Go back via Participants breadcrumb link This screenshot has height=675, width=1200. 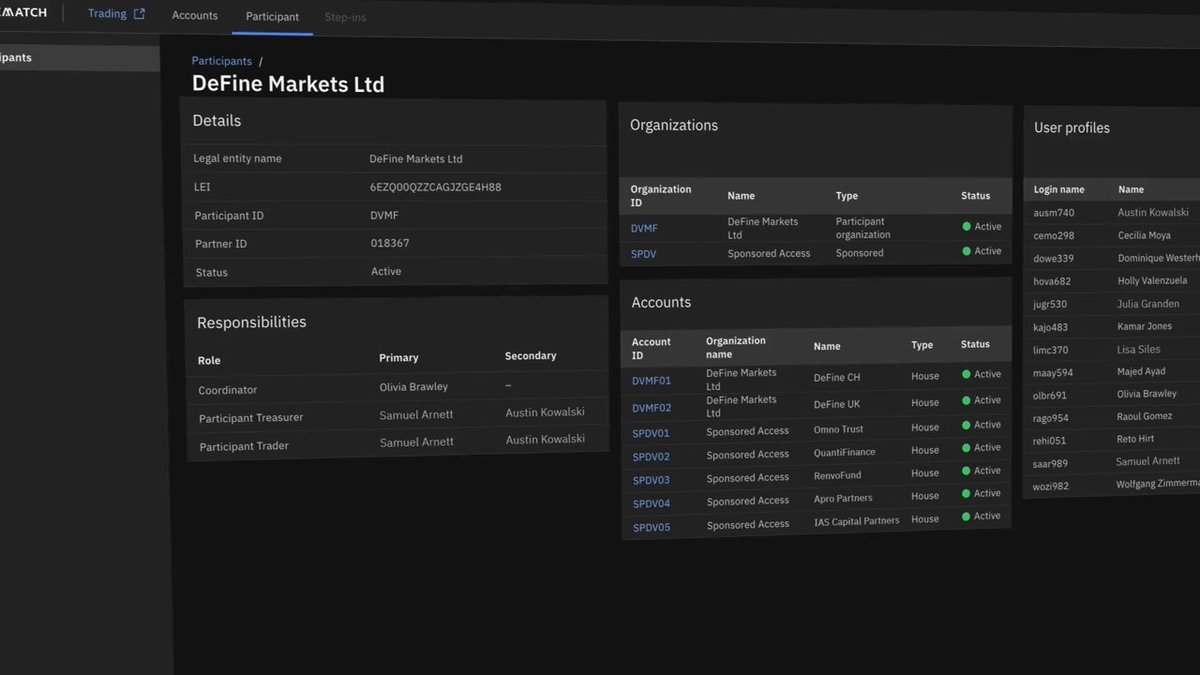pos(222,61)
